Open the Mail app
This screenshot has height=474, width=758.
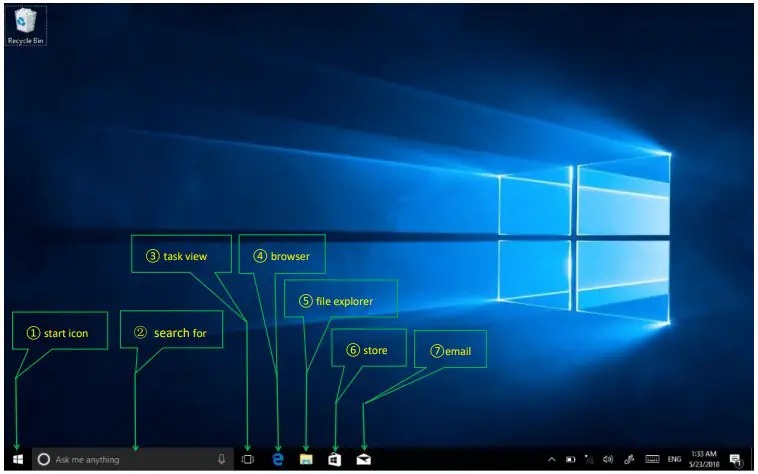(x=364, y=459)
